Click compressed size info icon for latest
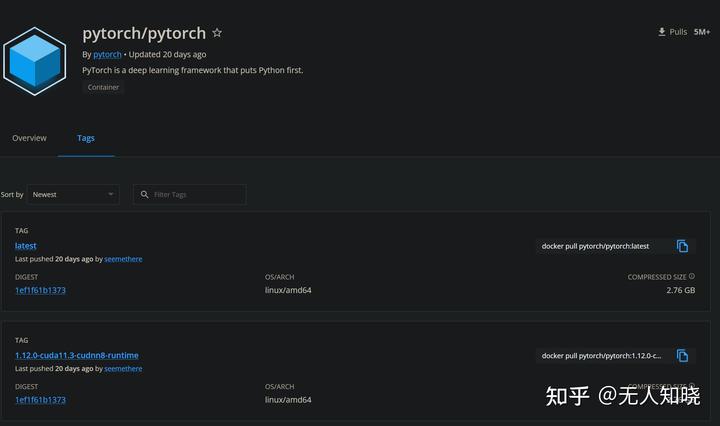 (692, 276)
